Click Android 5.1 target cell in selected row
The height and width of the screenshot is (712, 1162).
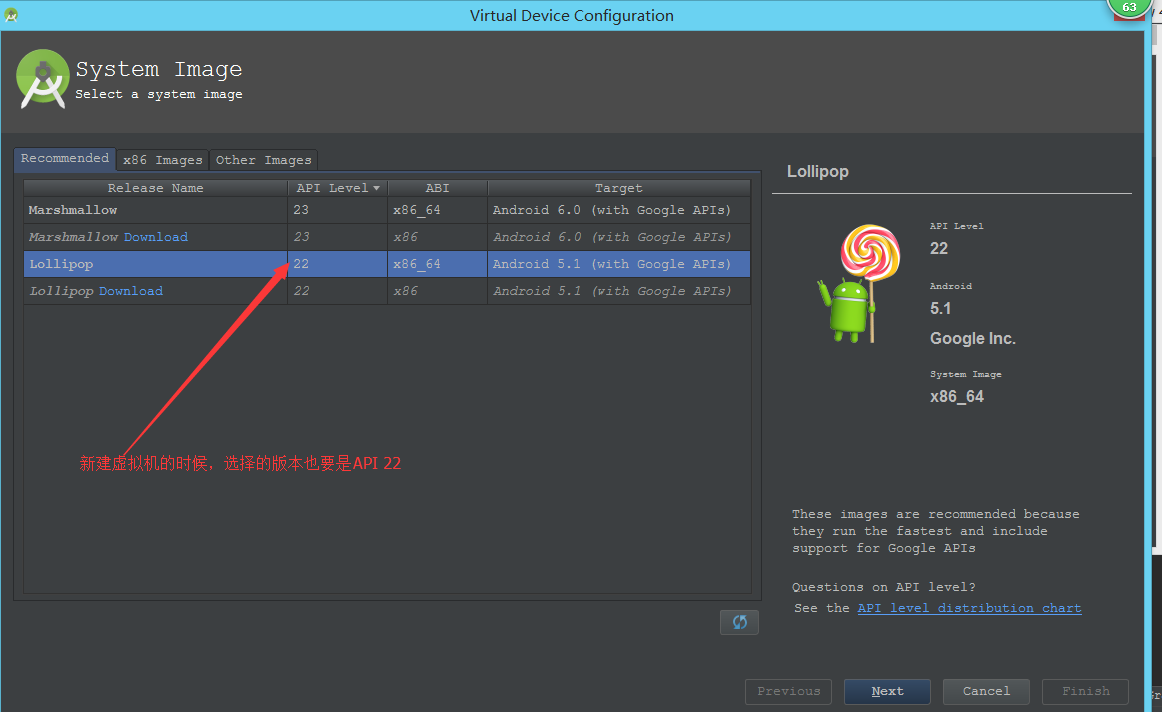619,264
